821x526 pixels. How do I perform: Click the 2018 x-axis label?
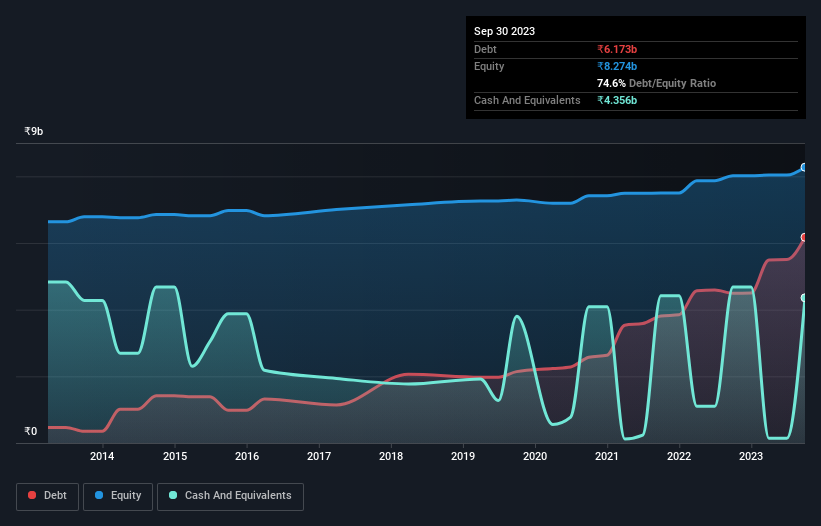(391, 456)
